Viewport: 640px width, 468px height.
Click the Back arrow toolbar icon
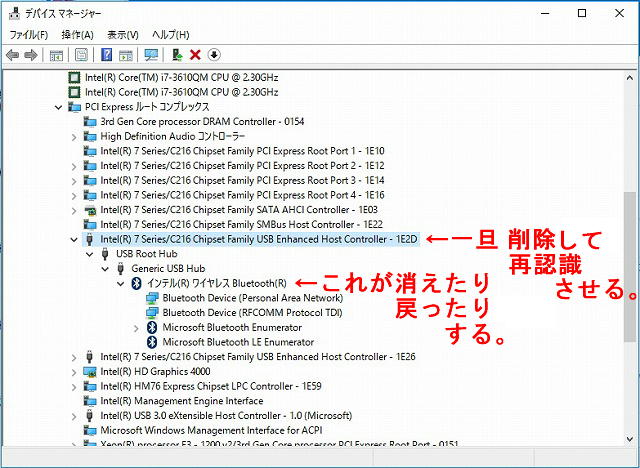(13, 55)
